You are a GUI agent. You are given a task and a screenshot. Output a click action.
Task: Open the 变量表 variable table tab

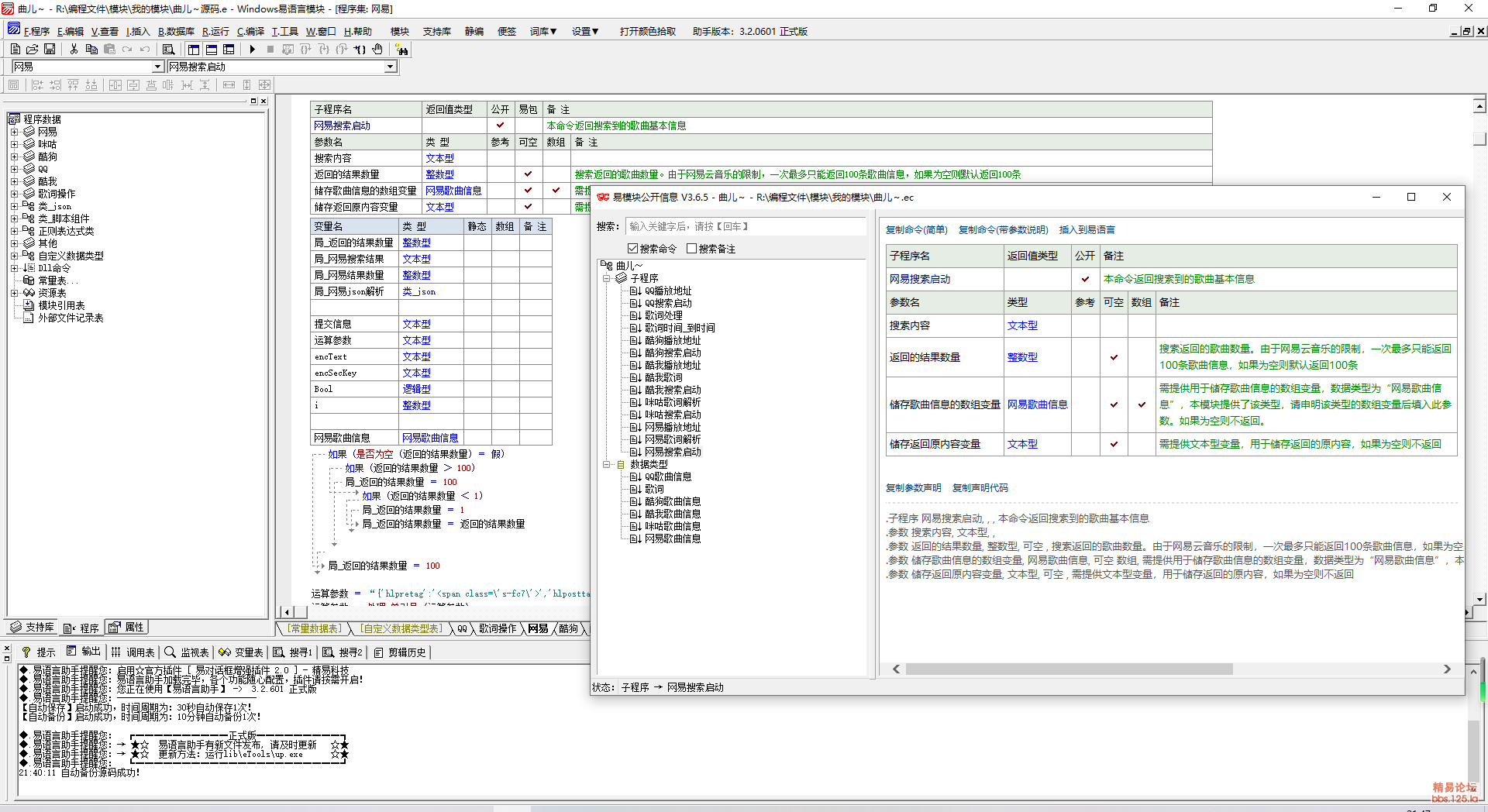coord(241,652)
